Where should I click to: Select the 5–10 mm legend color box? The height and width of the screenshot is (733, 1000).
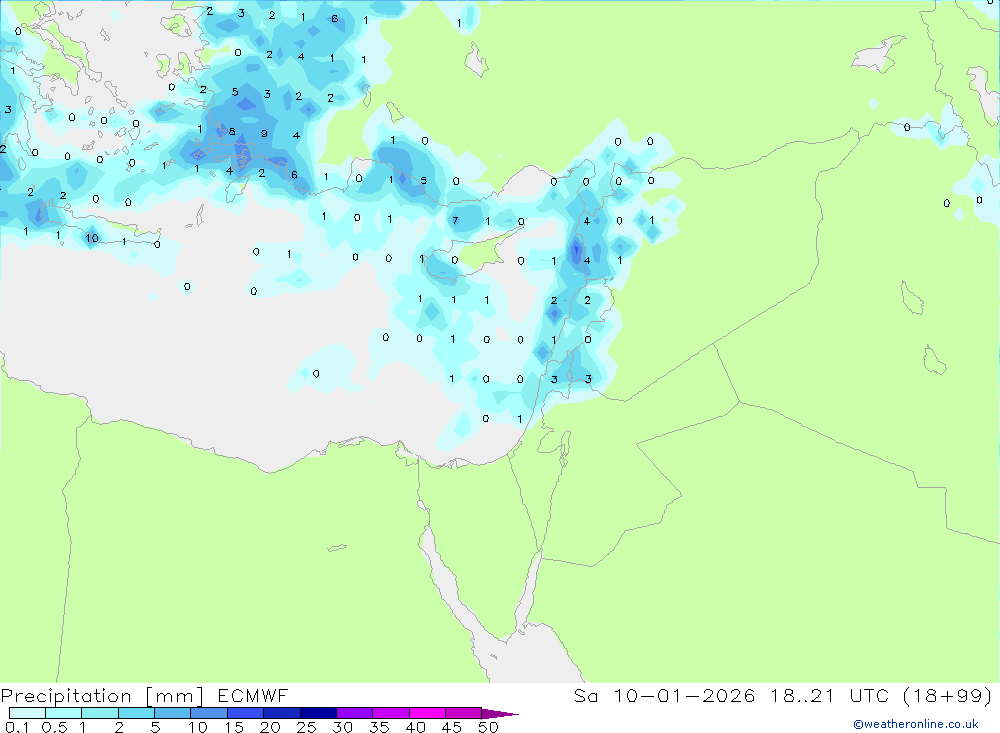coord(173,713)
